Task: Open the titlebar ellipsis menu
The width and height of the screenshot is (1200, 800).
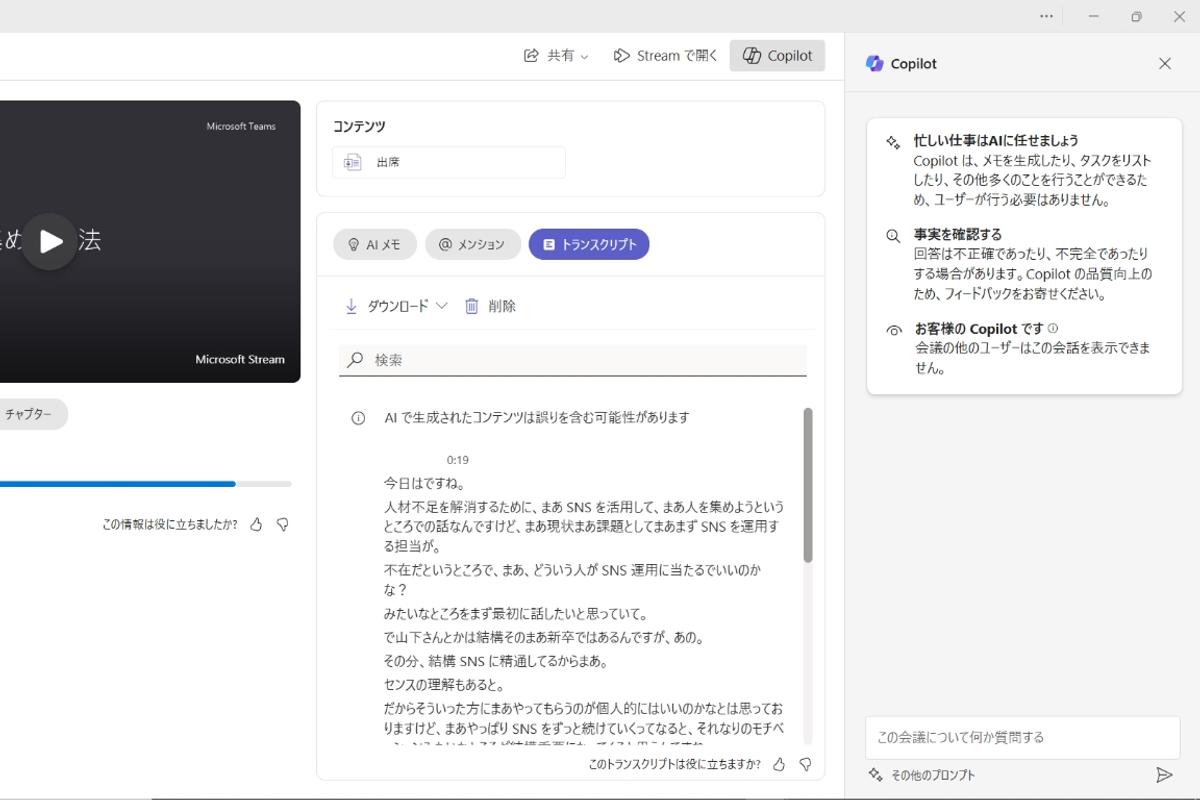Action: coord(1046,16)
